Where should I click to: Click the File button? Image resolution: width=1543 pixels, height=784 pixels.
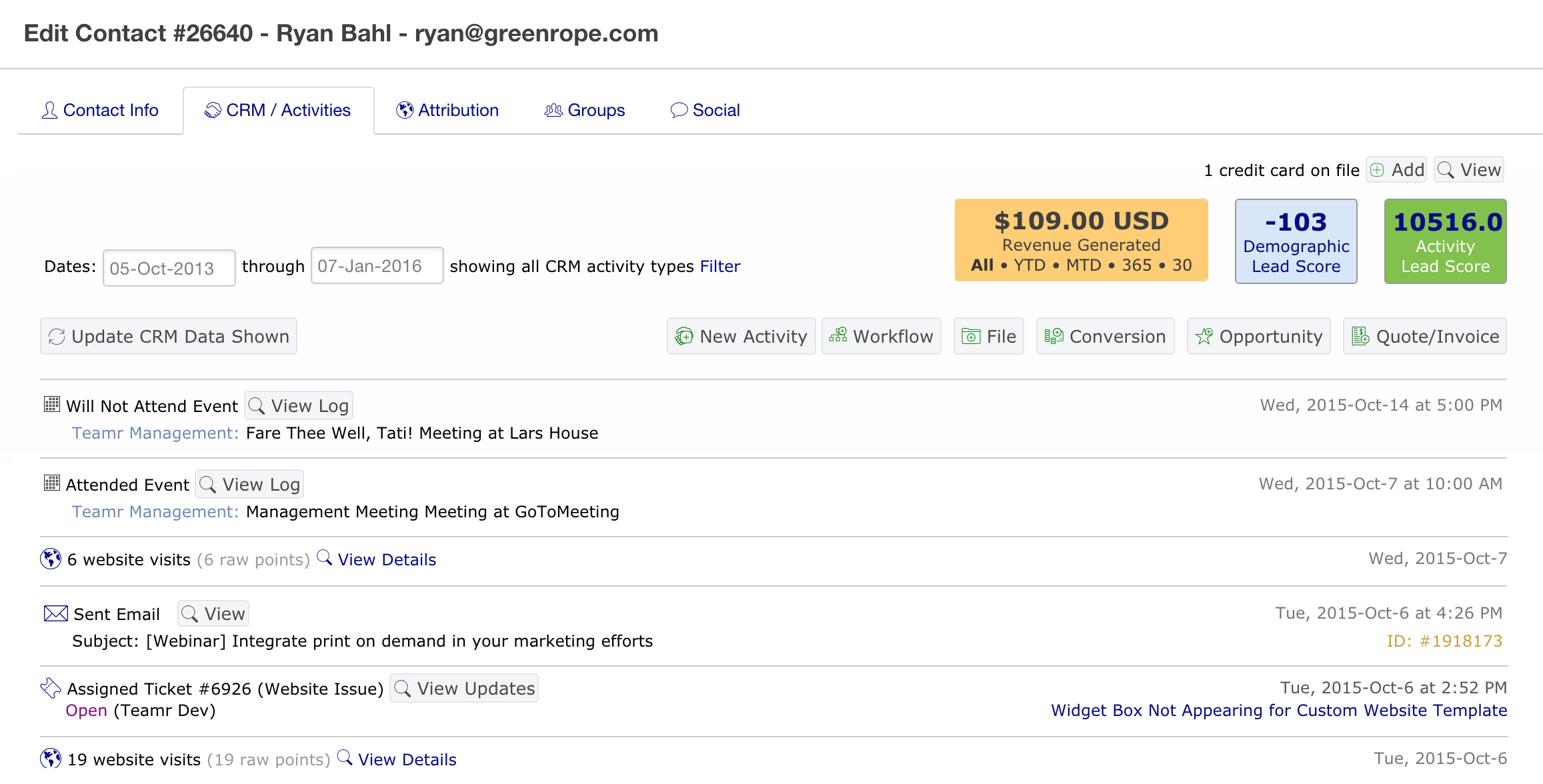coord(989,337)
